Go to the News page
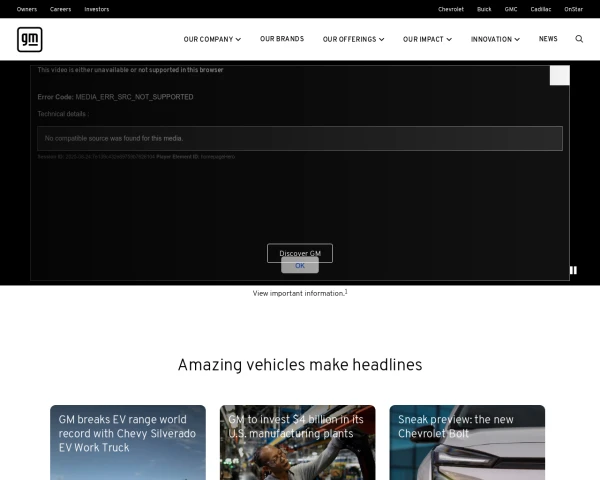 pos(548,39)
